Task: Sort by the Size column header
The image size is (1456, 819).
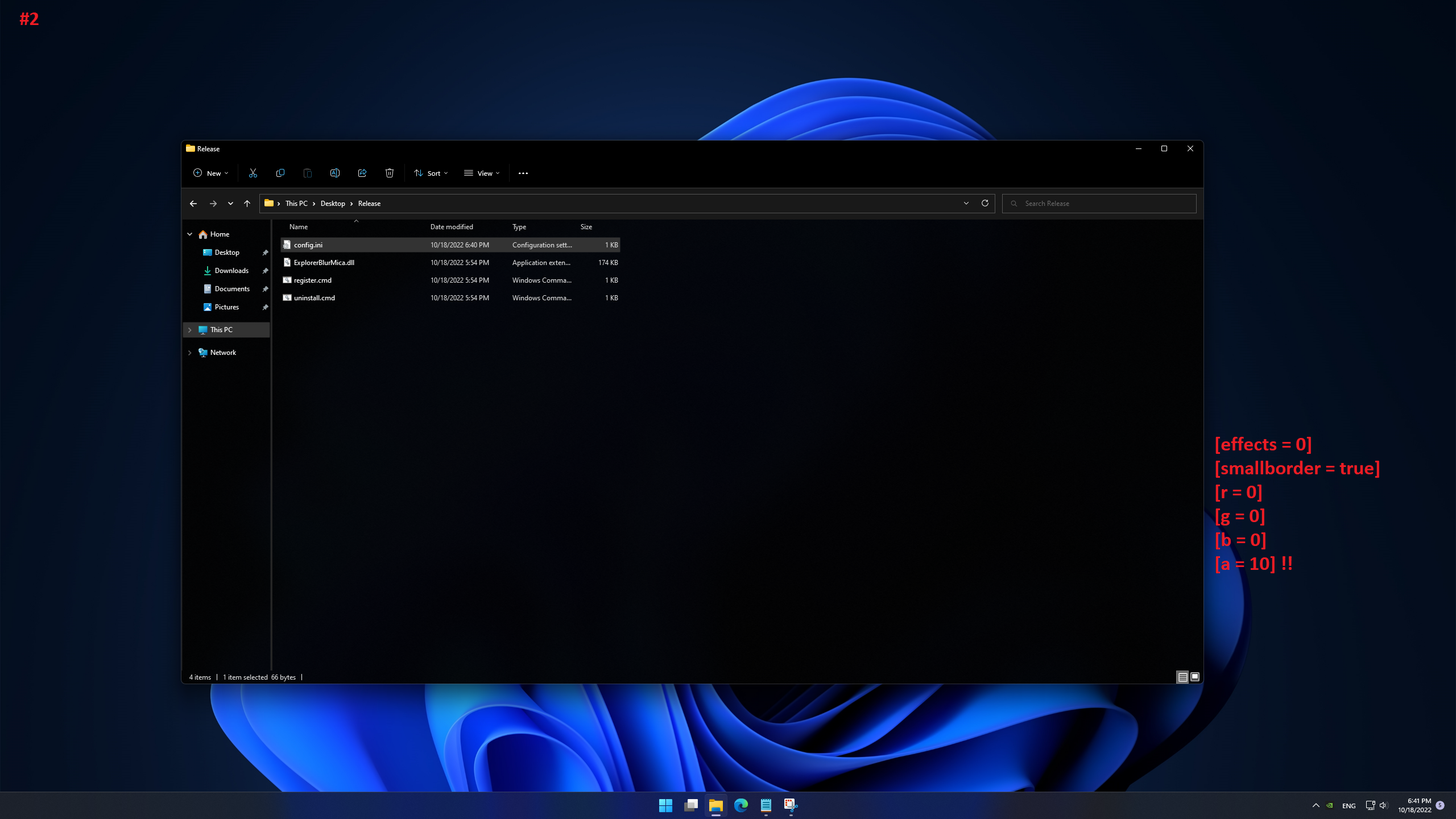Action: 586,227
